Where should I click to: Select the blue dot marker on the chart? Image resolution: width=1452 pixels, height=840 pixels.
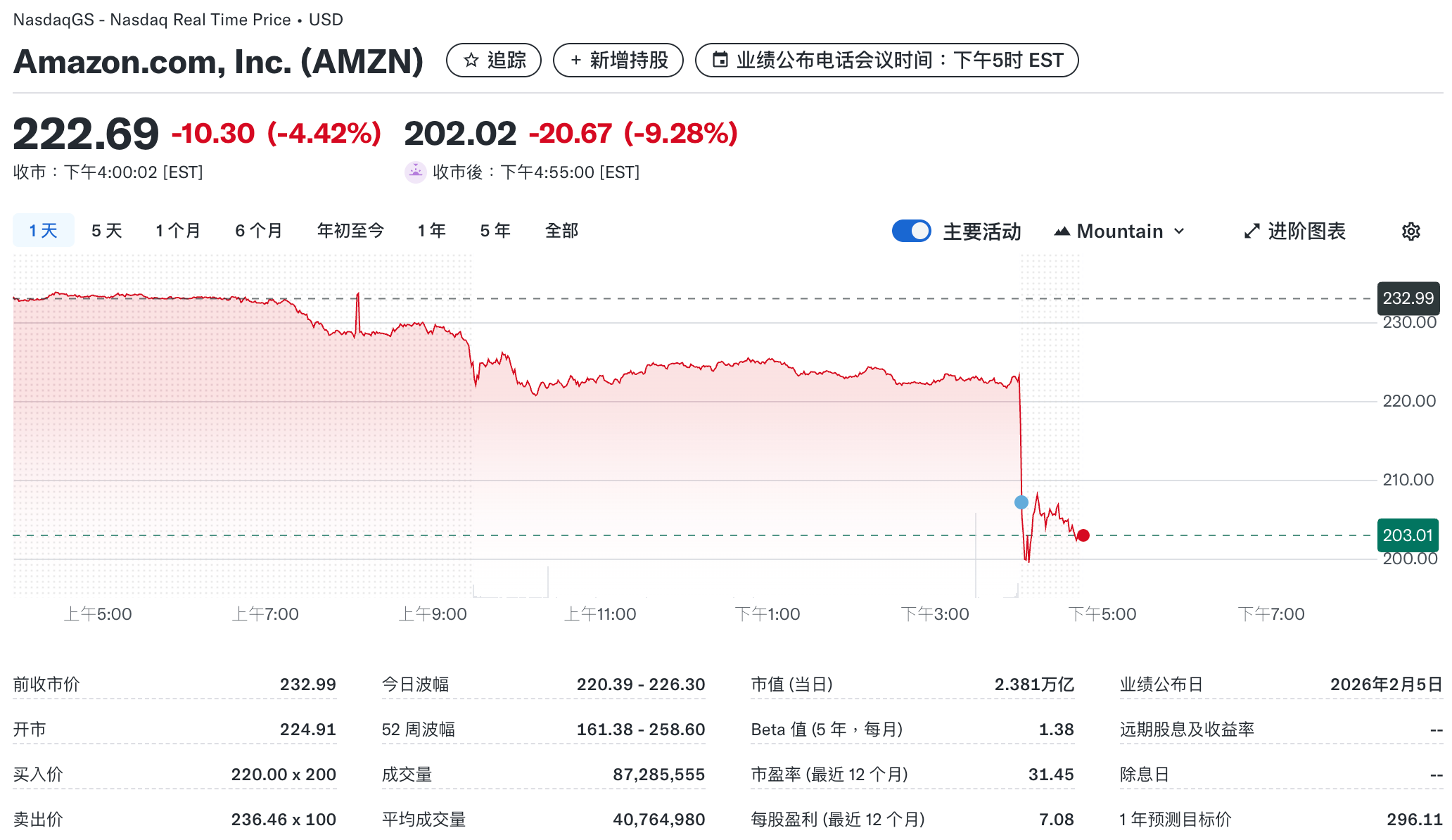1021,502
